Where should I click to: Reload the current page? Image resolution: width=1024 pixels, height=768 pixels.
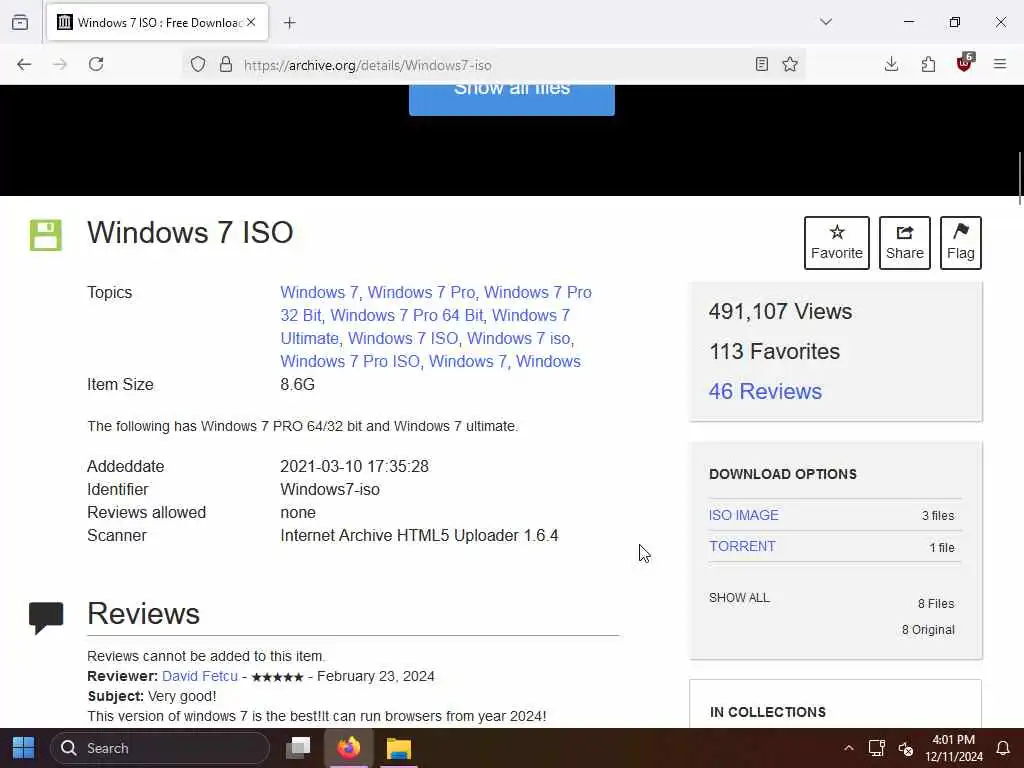[x=96, y=64]
